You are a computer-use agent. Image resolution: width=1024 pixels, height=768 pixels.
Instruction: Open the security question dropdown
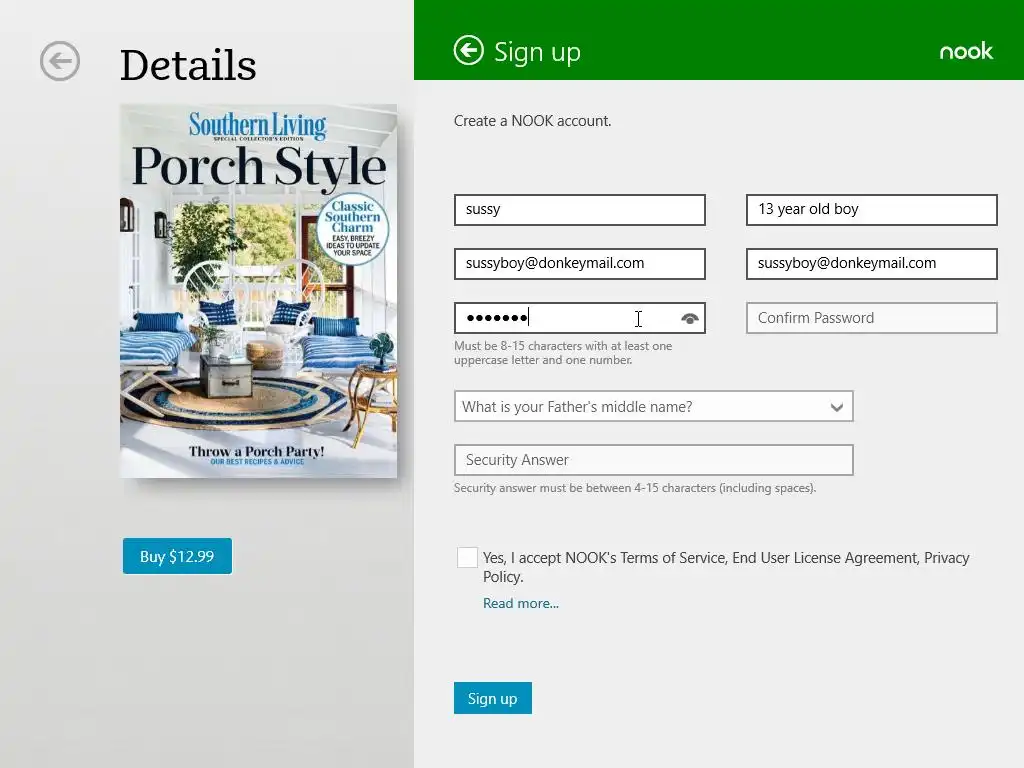(x=654, y=406)
